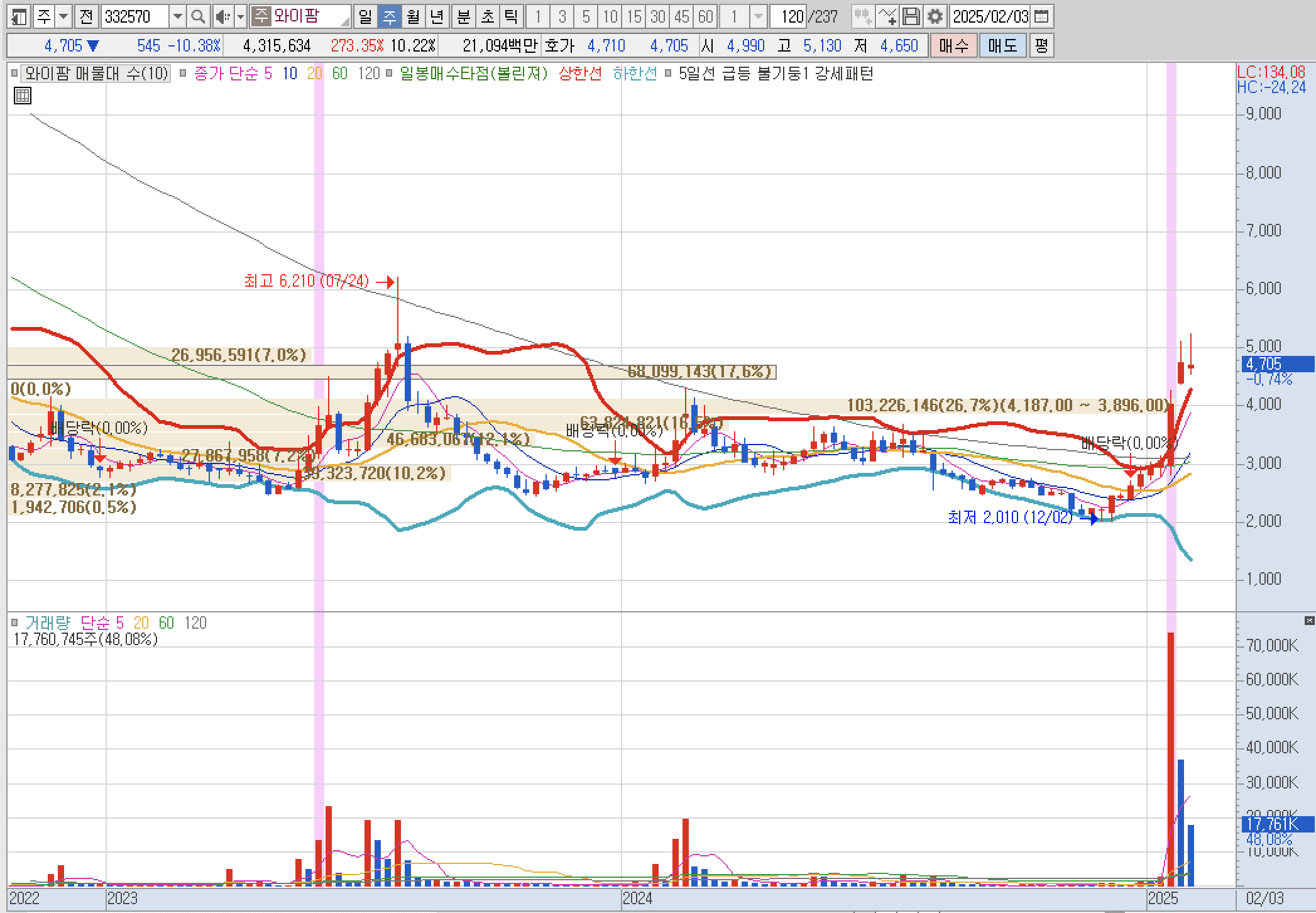Screen dimensions: 1316x913
Task: Select the 틱 tick chart tab
Action: coord(511,16)
